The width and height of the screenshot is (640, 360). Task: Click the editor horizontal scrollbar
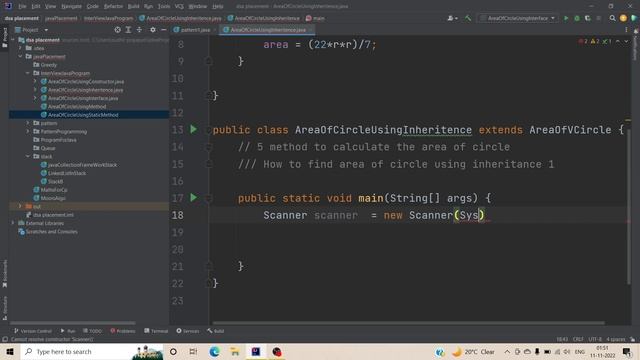408,323
